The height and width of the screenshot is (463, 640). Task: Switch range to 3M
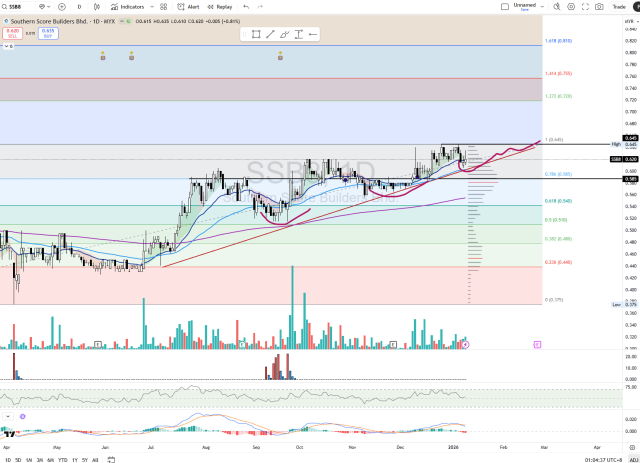click(x=40, y=460)
